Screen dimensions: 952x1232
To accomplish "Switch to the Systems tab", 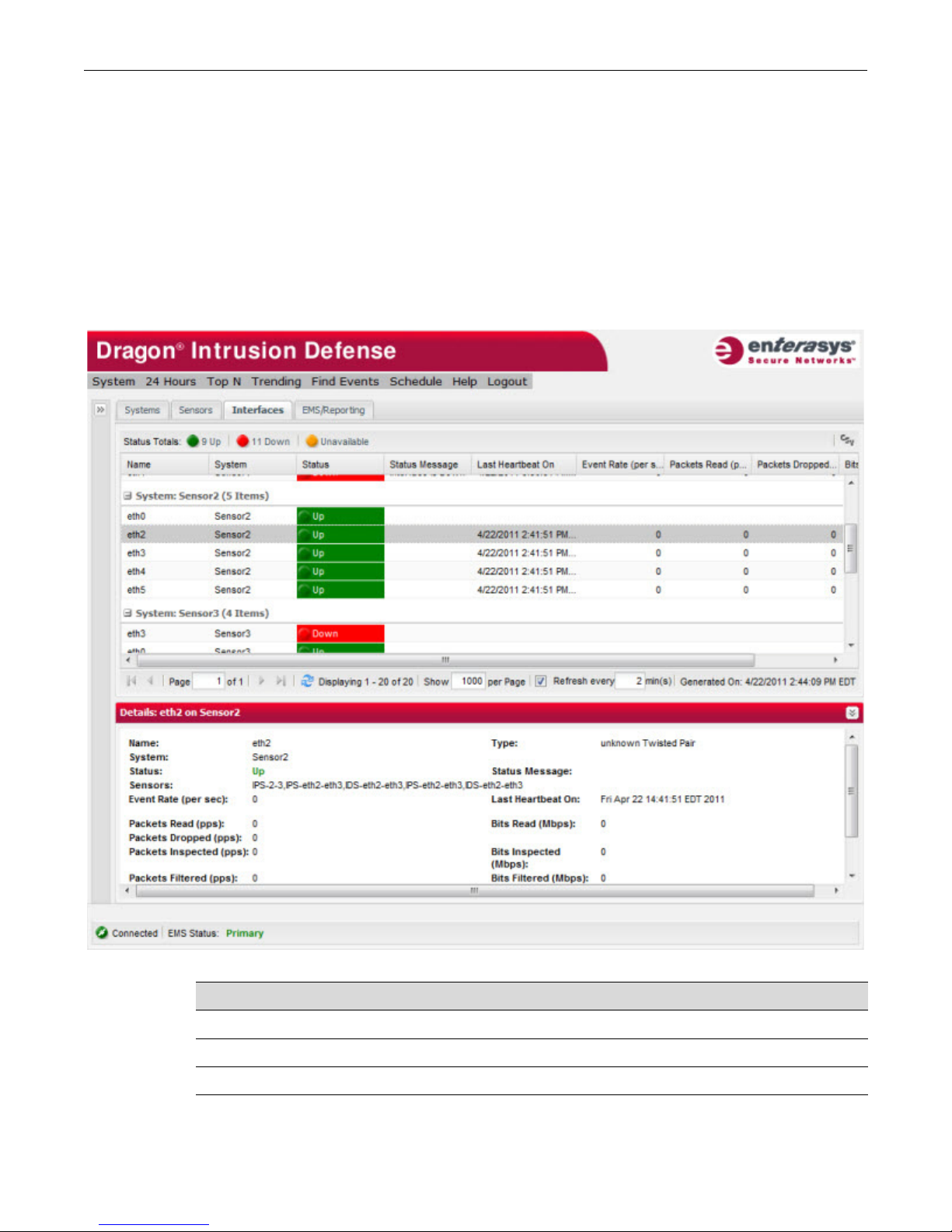I will coord(142,410).
